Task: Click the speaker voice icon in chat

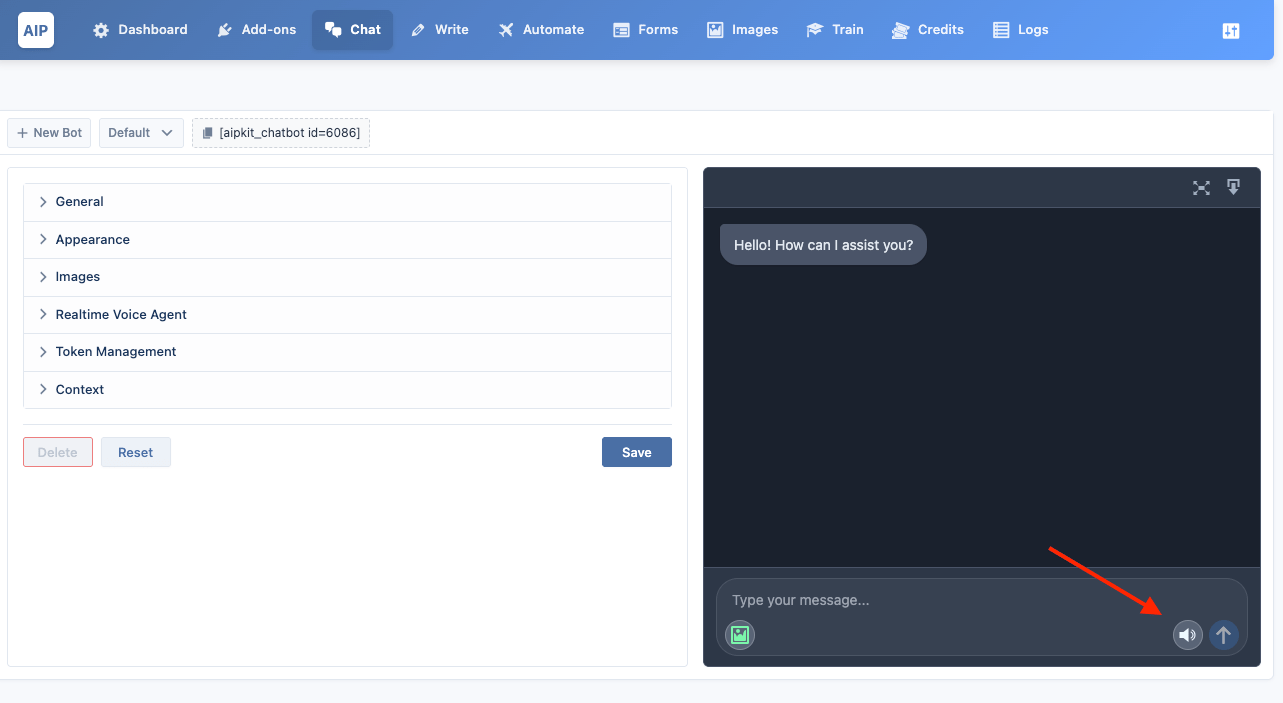Action: click(1188, 634)
